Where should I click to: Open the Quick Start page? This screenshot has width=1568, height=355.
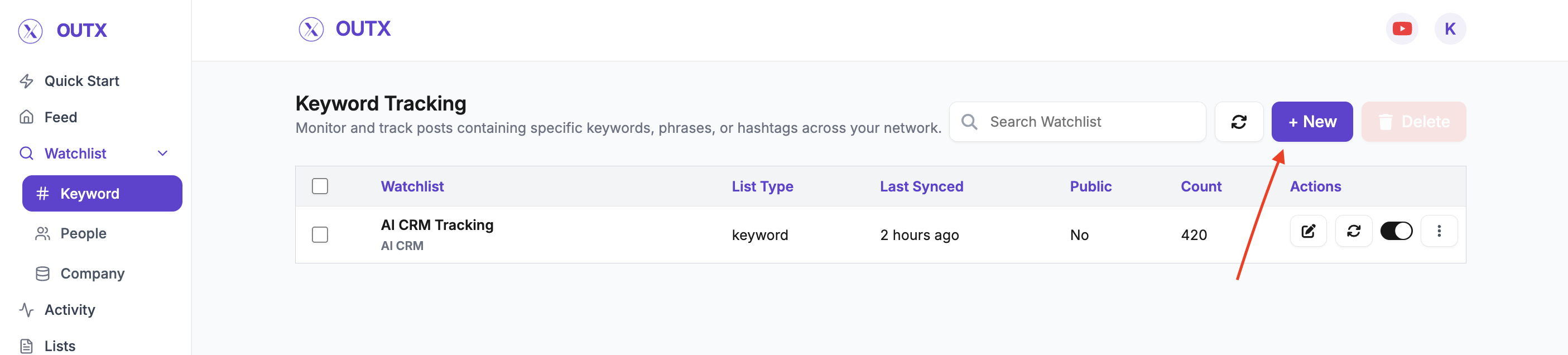click(x=81, y=81)
